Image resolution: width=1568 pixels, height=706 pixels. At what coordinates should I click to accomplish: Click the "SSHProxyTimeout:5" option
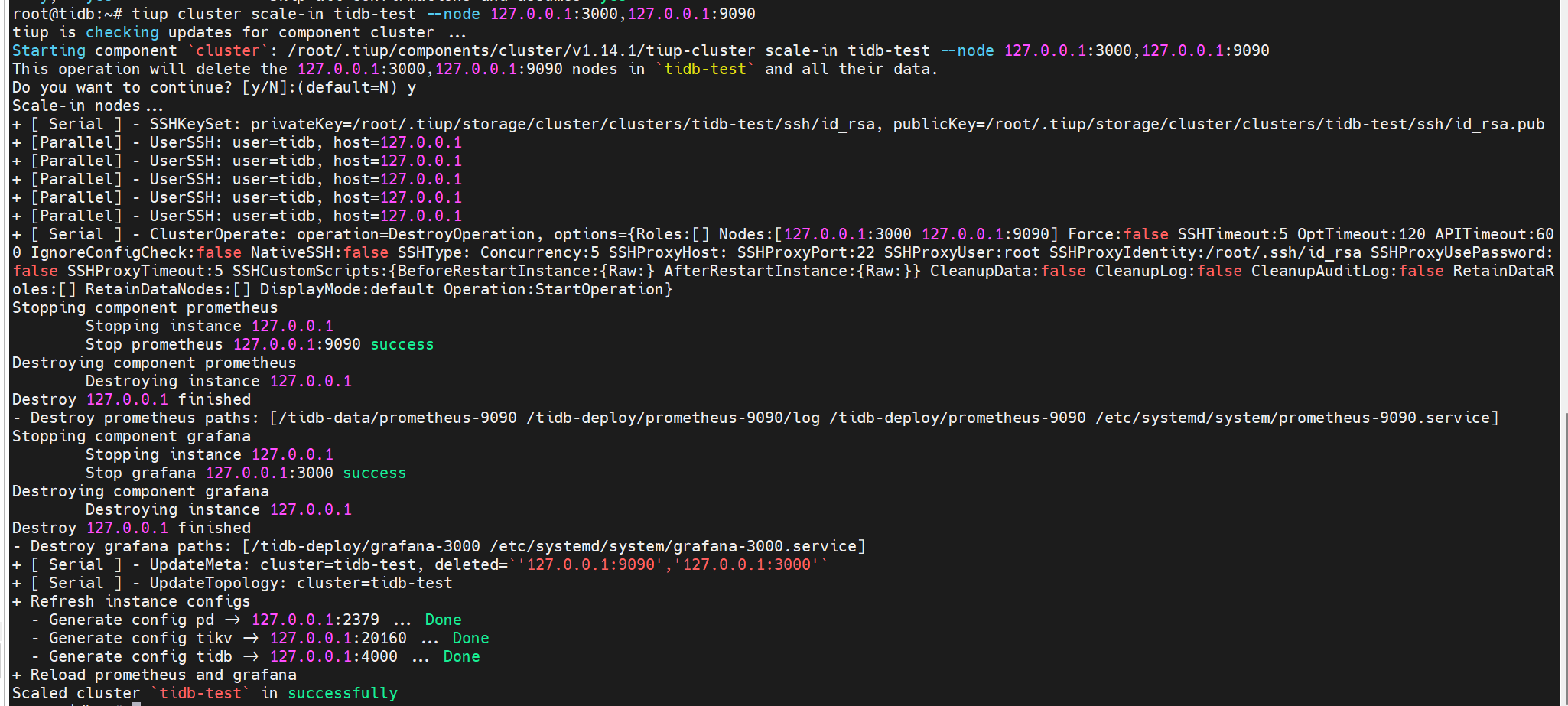click(145, 271)
